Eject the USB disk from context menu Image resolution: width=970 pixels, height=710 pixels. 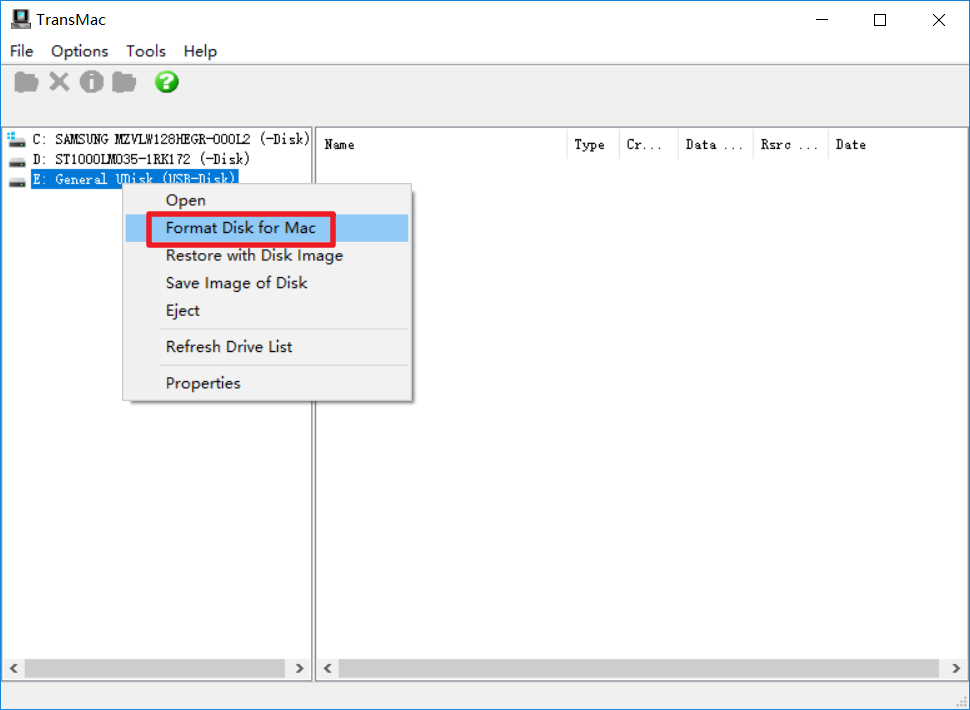[183, 311]
